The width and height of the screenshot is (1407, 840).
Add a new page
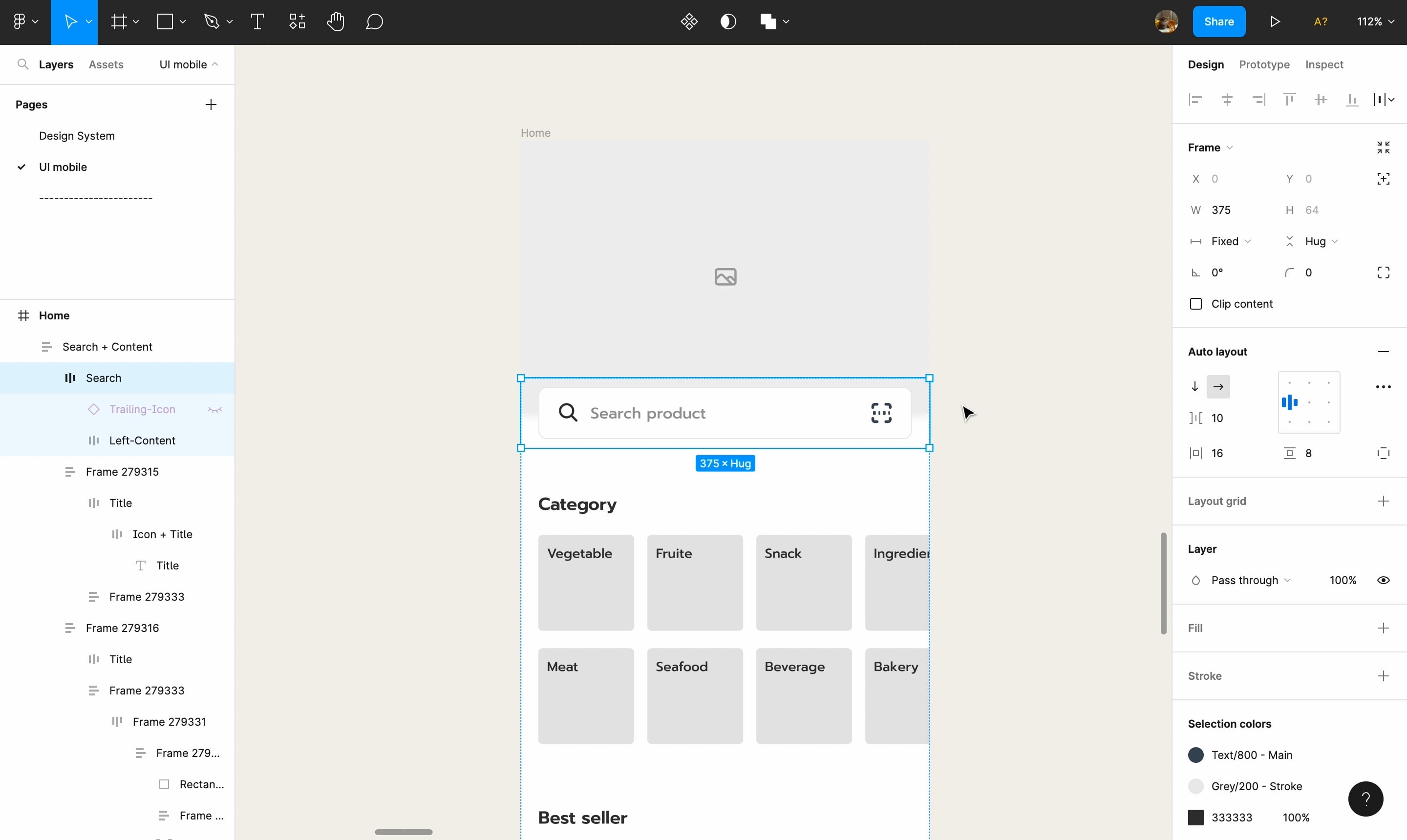(211, 104)
